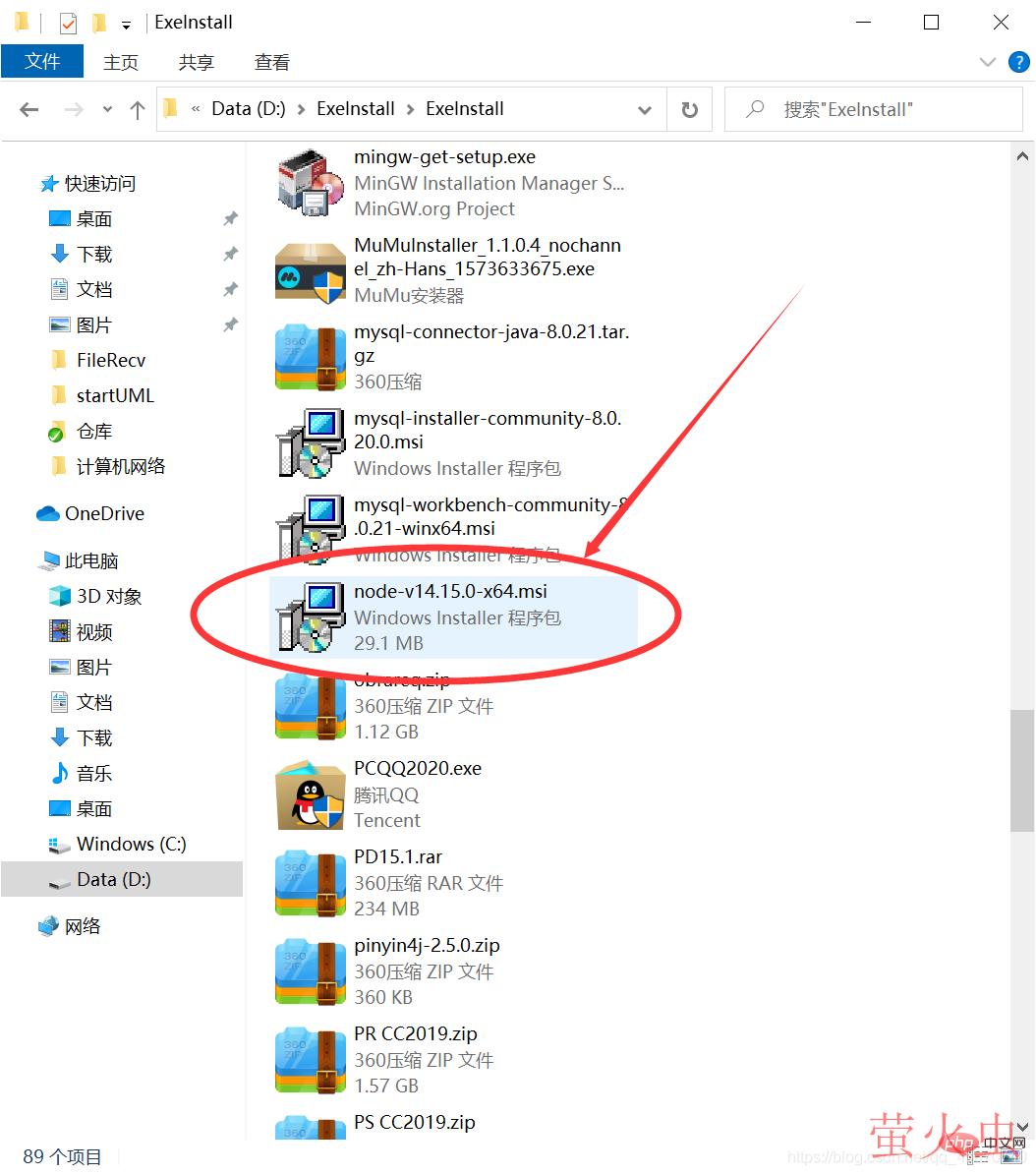The width and height of the screenshot is (1036, 1175).
Task: Open 视频 folder in the sidebar
Action: 81,631
